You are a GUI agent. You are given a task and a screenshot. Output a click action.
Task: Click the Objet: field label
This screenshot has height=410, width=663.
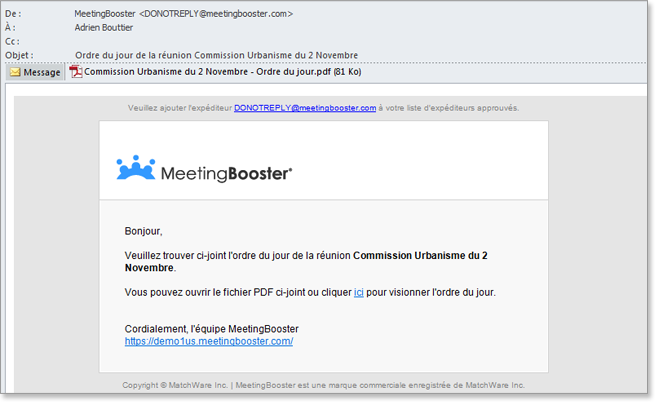(x=19, y=55)
